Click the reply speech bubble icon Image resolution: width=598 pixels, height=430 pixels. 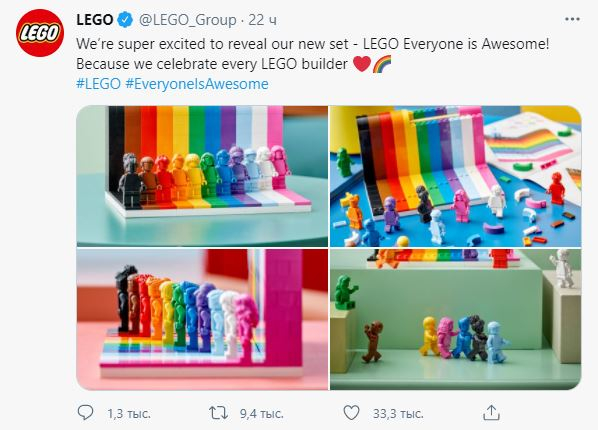point(85,412)
